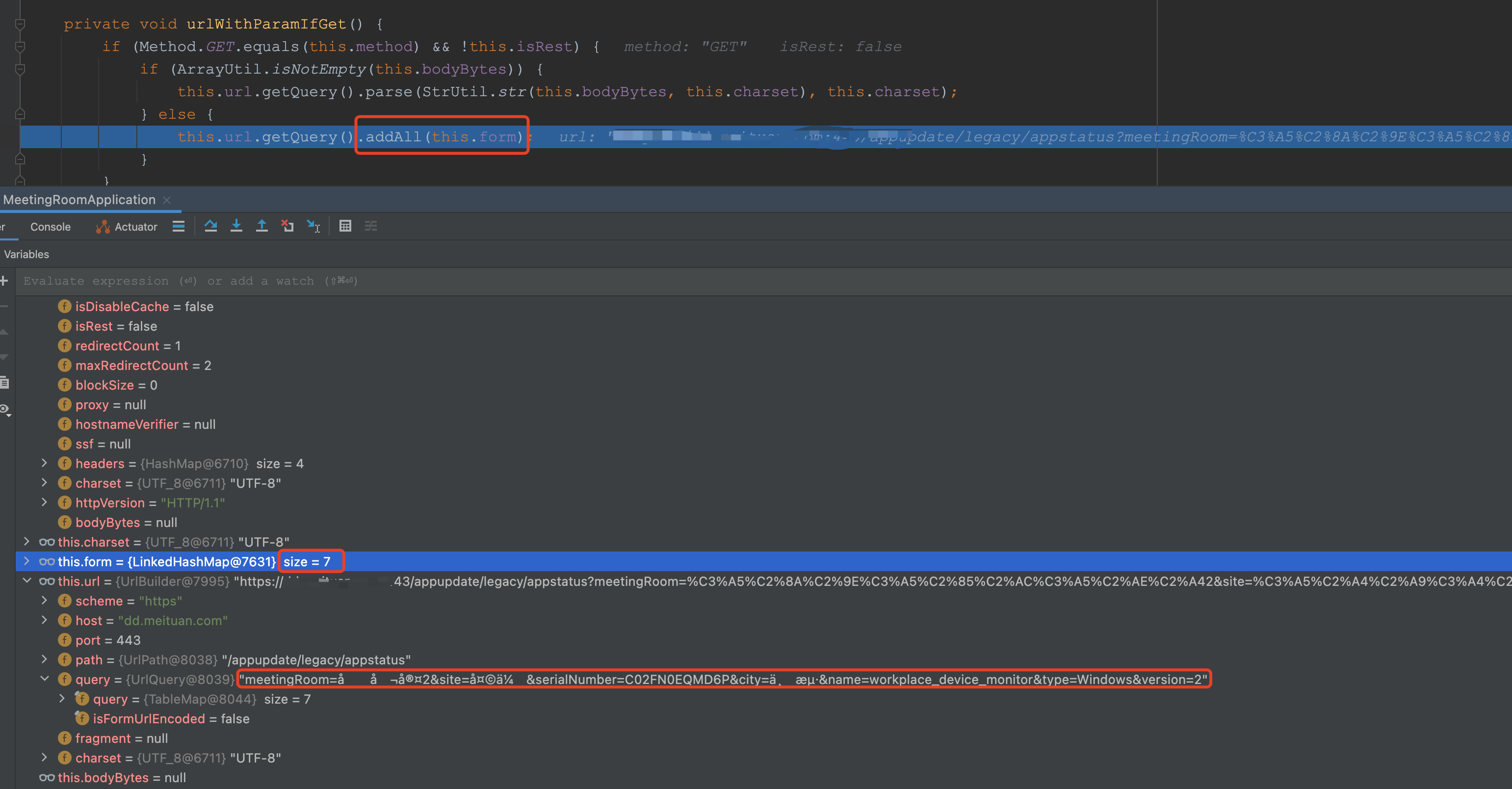Close the MeetingRoomApplication tab
The image size is (1512, 789).
tap(167, 200)
